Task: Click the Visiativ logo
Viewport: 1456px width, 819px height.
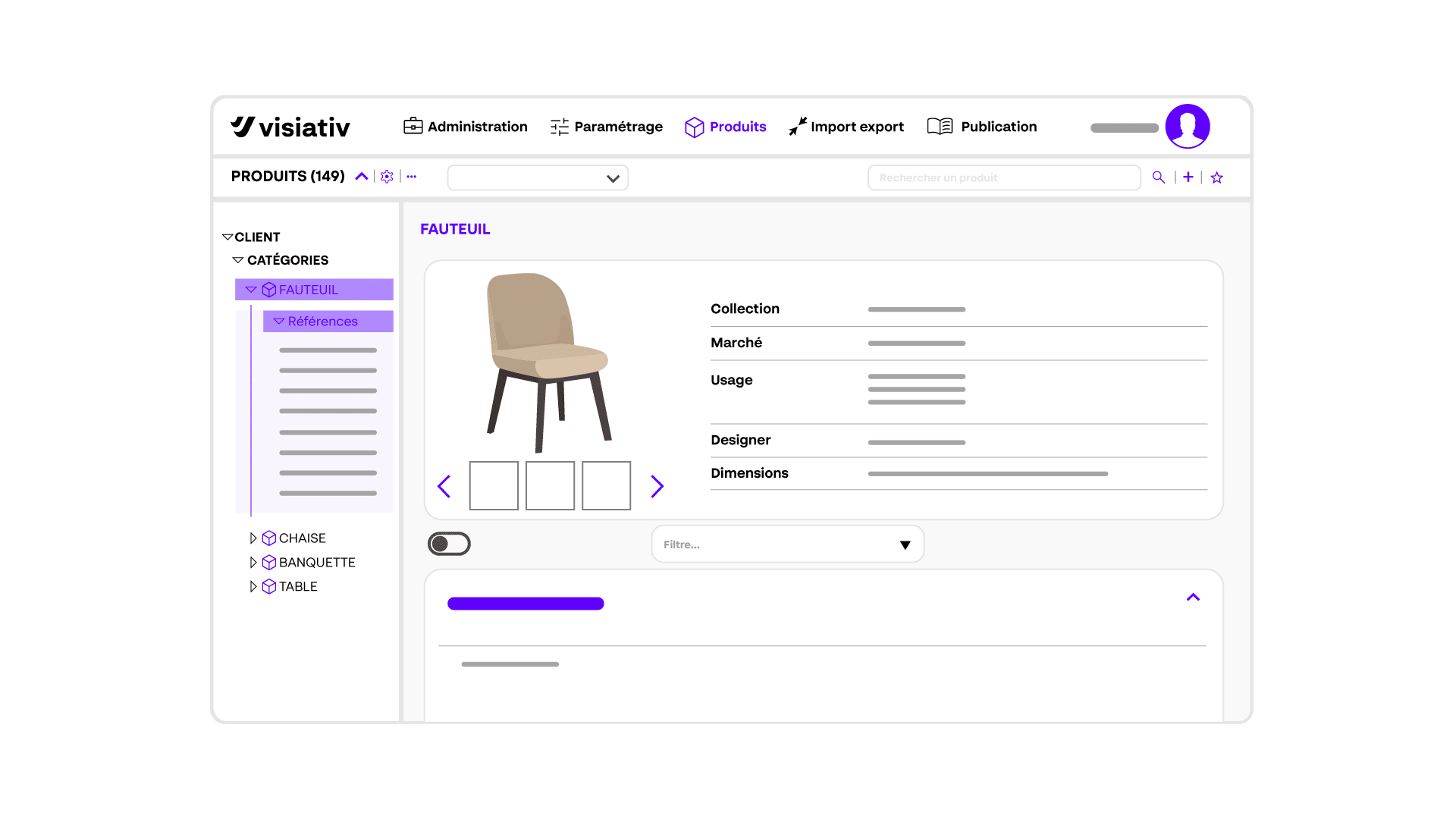Action: click(x=290, y=127)
